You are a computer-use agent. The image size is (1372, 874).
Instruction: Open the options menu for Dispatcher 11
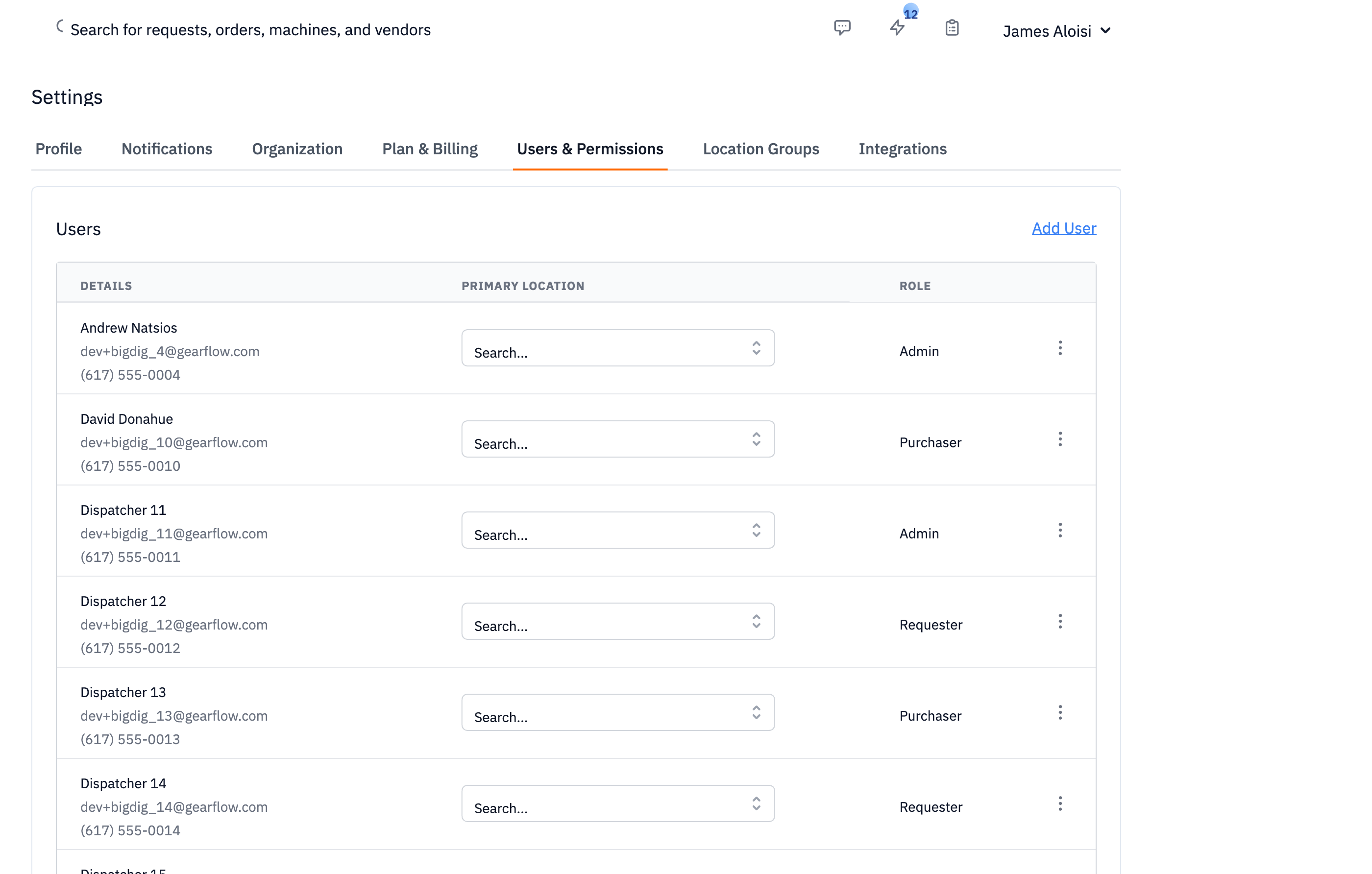coord(1060,531)
